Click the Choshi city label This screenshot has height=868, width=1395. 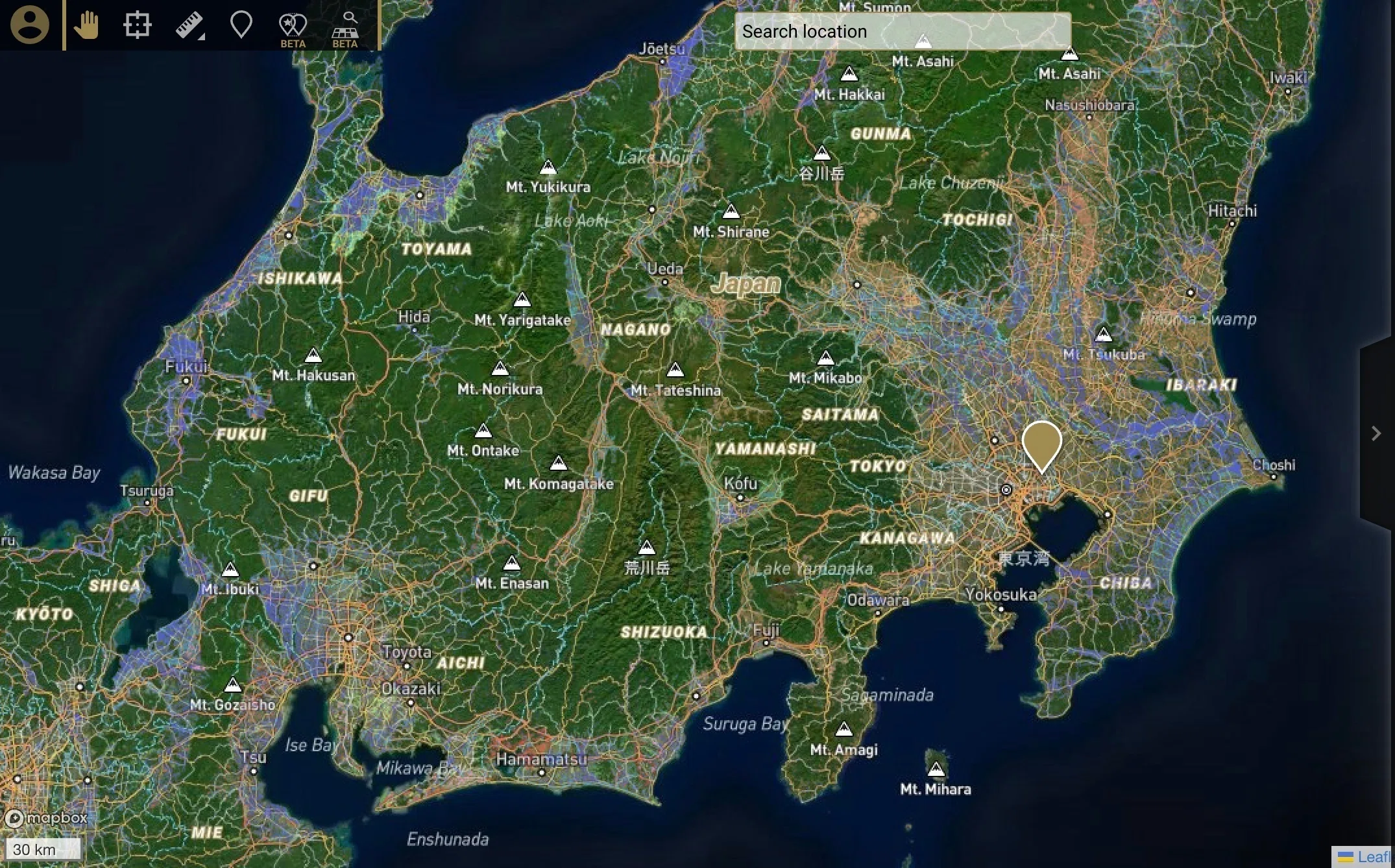point(1274,464)
